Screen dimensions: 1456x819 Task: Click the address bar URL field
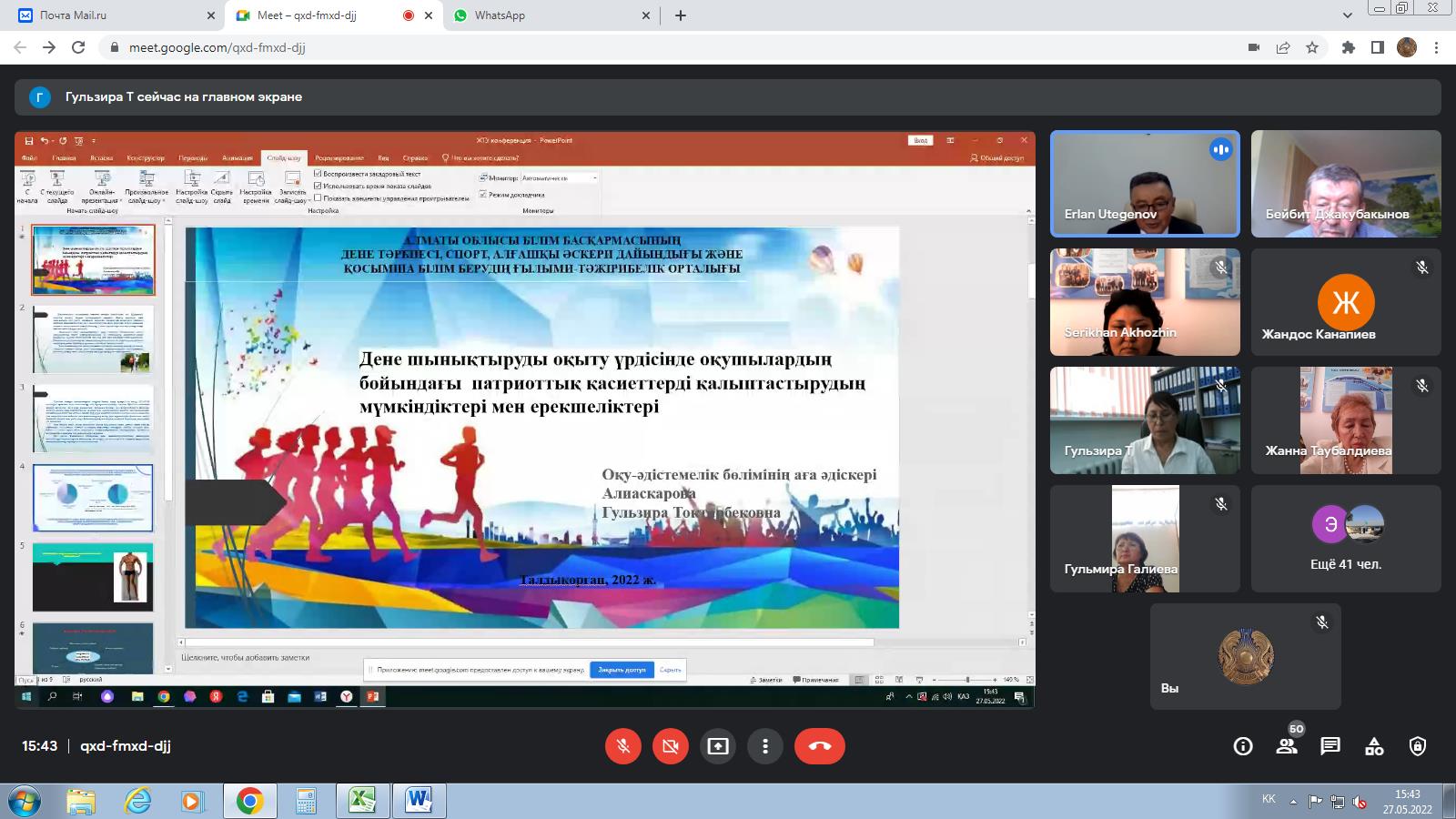pos(637,47)
